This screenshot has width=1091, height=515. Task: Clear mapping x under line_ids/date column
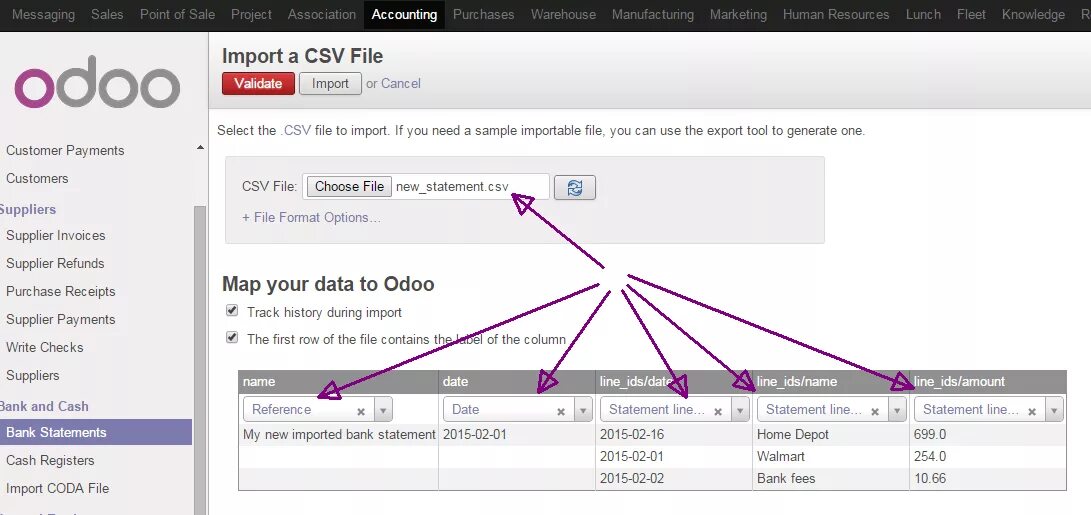click(718, 411)
